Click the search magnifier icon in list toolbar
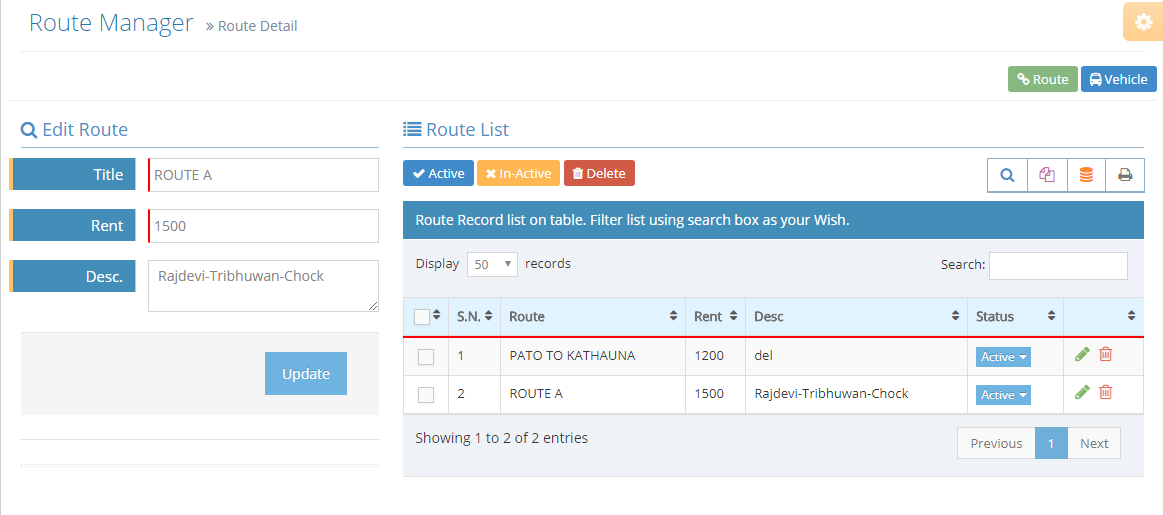The image size is (1163, 515). click(1007, 175)
